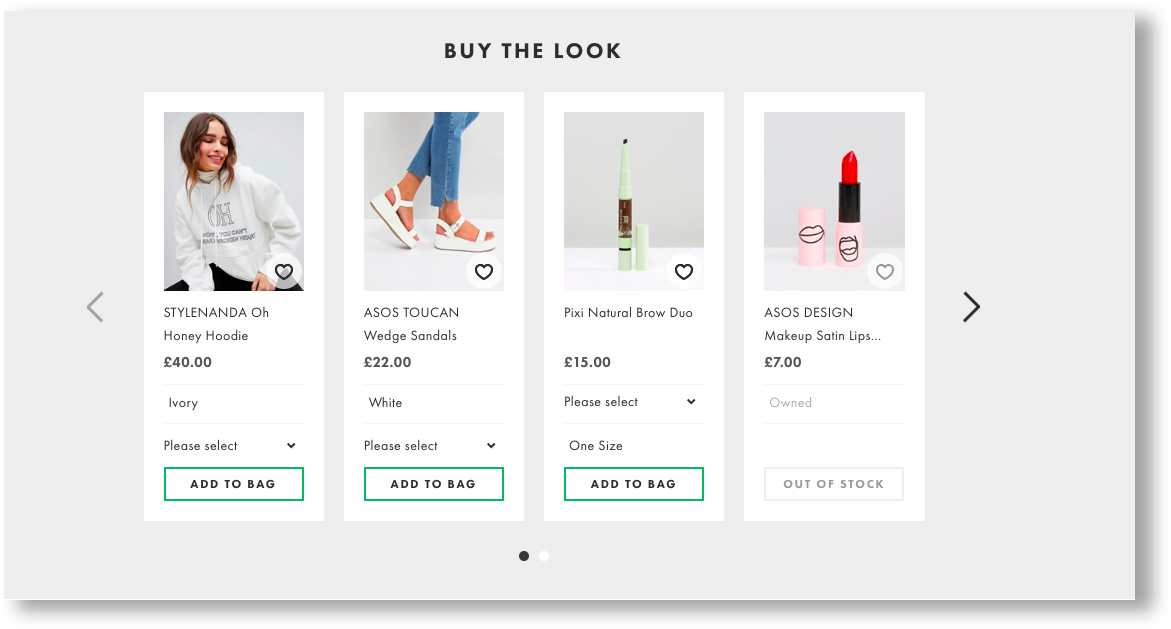Add Pixi Natural Brow Duo to wishlist

[683, 271]
